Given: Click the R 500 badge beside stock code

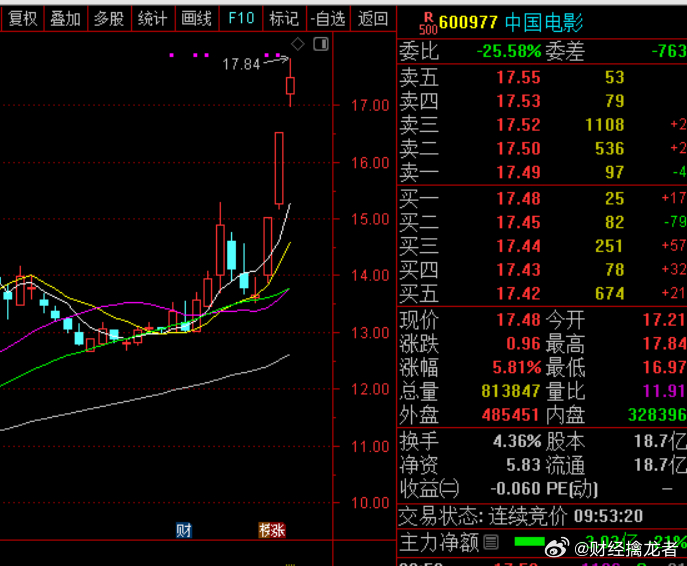Looking at the screenshot, I should point(428,23).
